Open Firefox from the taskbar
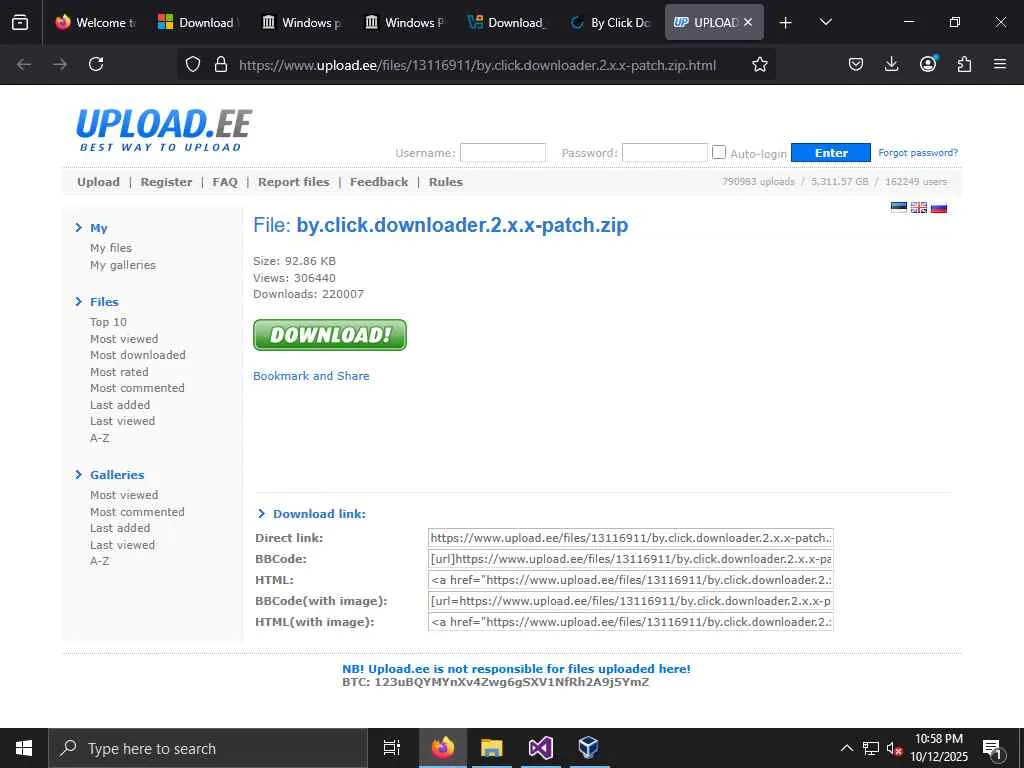 pos(443,748)
